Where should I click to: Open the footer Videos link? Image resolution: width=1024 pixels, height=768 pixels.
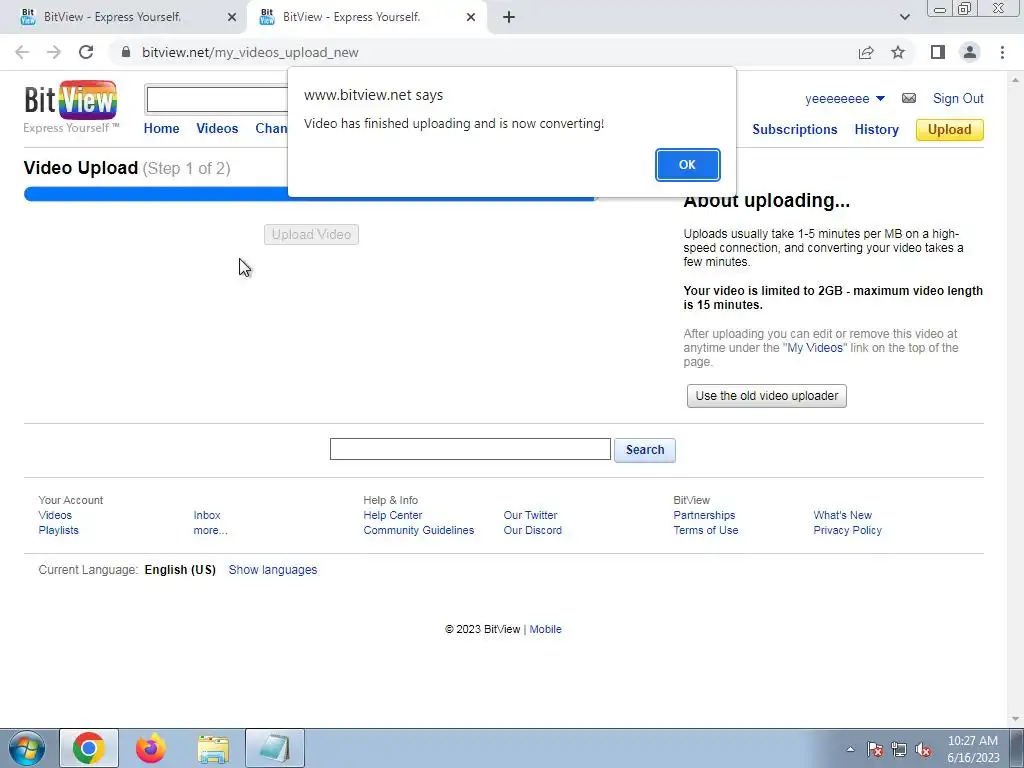pos(55,515)
